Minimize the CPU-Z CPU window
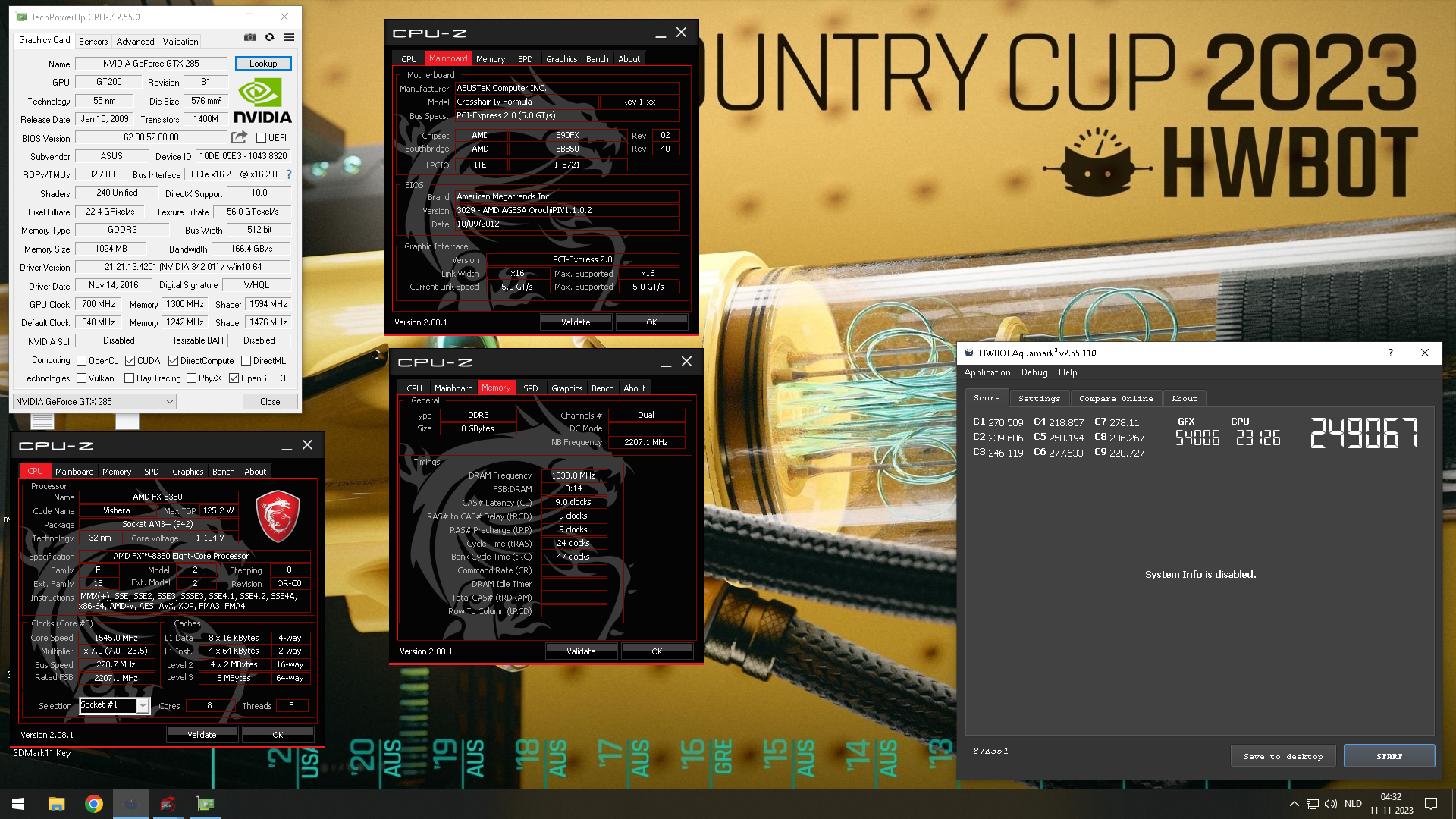The image size is (1456, 819). point(287,446)
